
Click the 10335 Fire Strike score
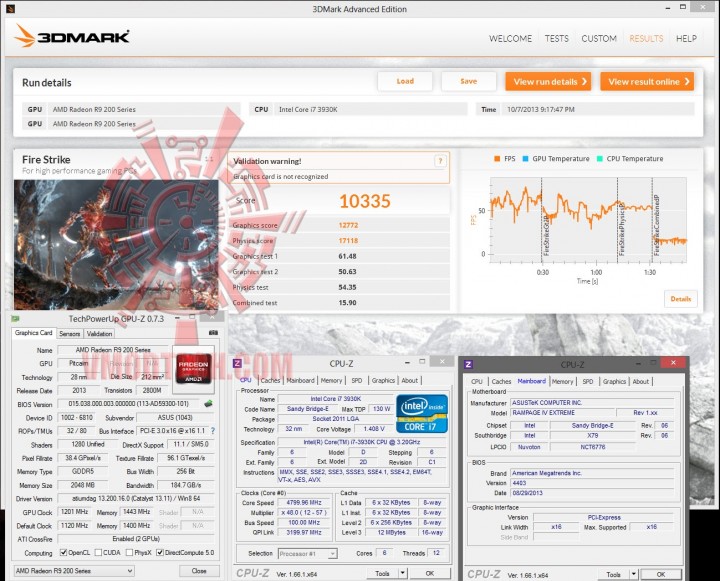[x=365, y=201]
